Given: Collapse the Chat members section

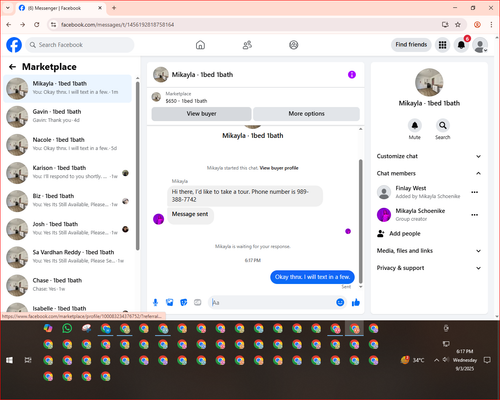Looking at the screenshot, I should point(429,173).
